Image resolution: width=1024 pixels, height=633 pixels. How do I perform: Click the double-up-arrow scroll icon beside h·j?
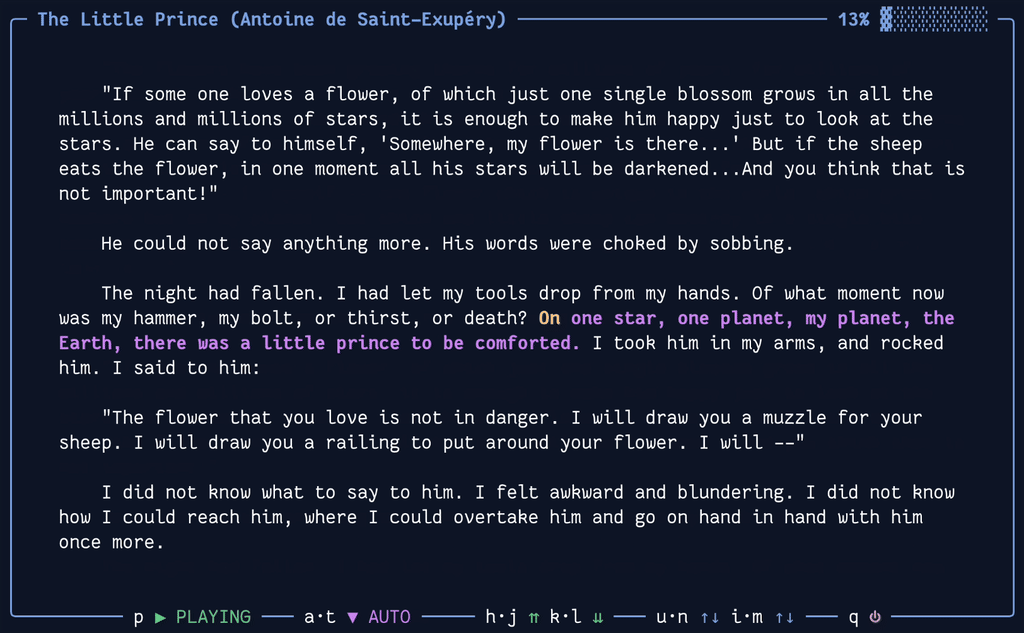coord(533,617)
